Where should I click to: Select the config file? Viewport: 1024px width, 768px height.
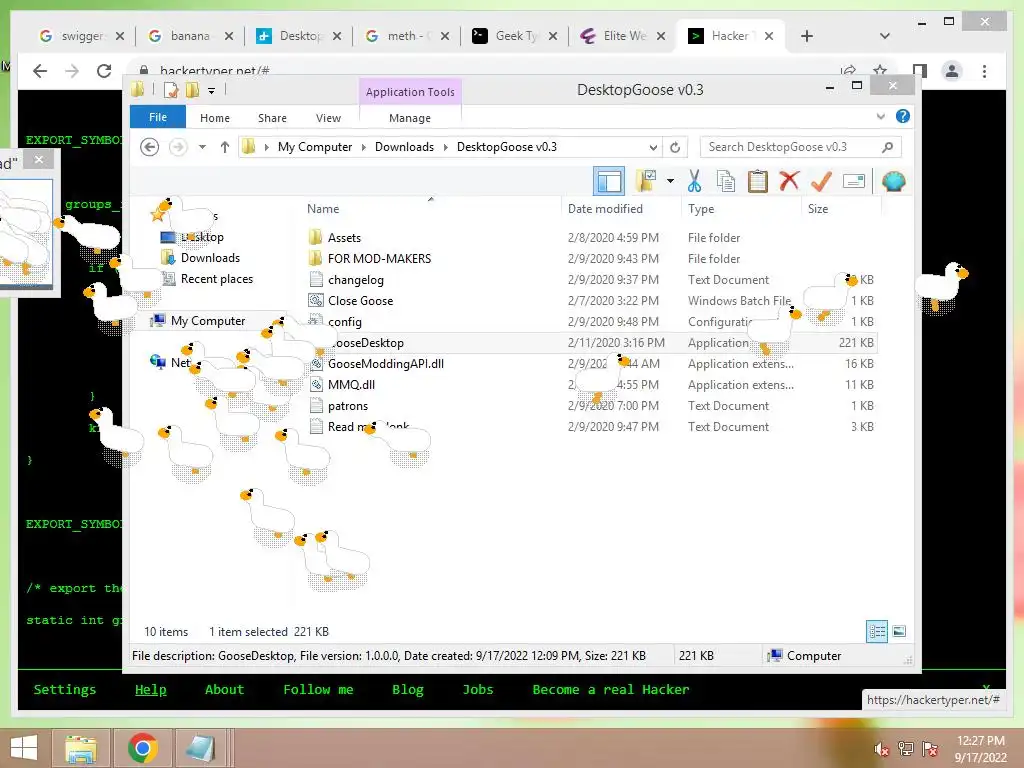[x=344, y=321]
